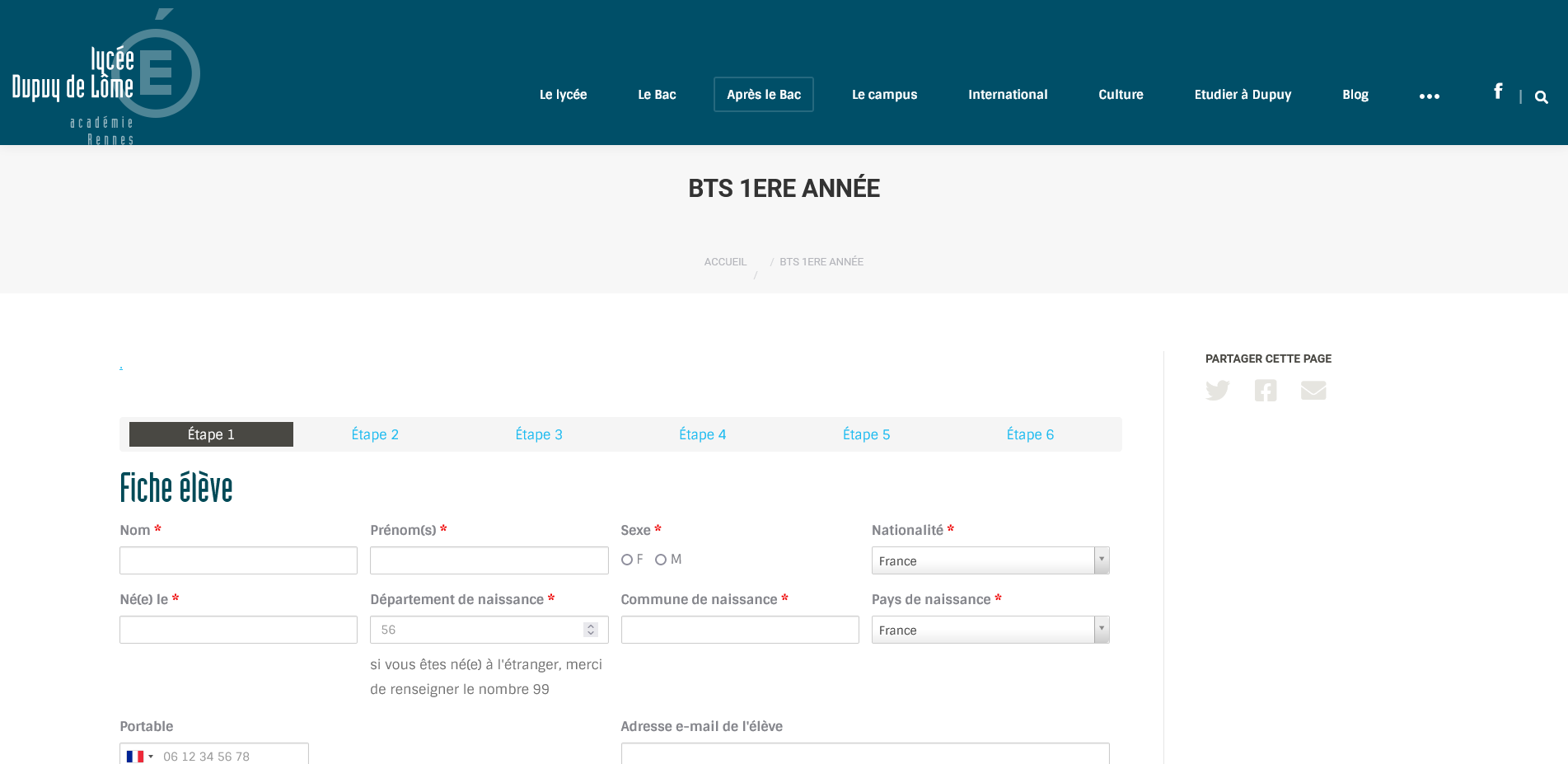The height and width of the screenshot is (764, 1568).
Task: Click the Département de naissance stepper arrows
Action: point(590,630)
